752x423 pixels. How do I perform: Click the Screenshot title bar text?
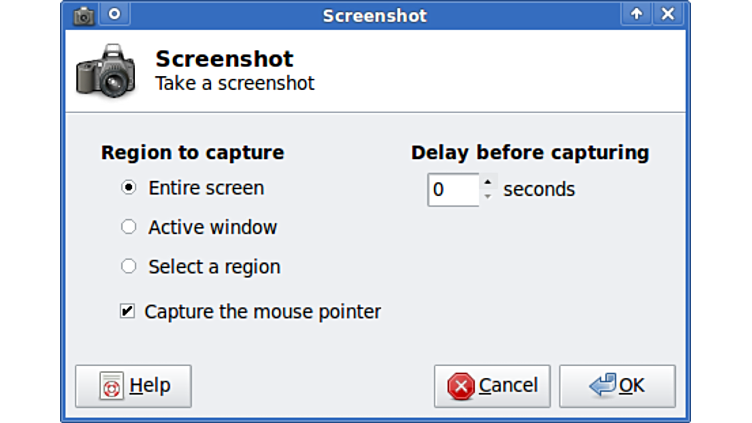pyautogui.click(x=375, y=15)
